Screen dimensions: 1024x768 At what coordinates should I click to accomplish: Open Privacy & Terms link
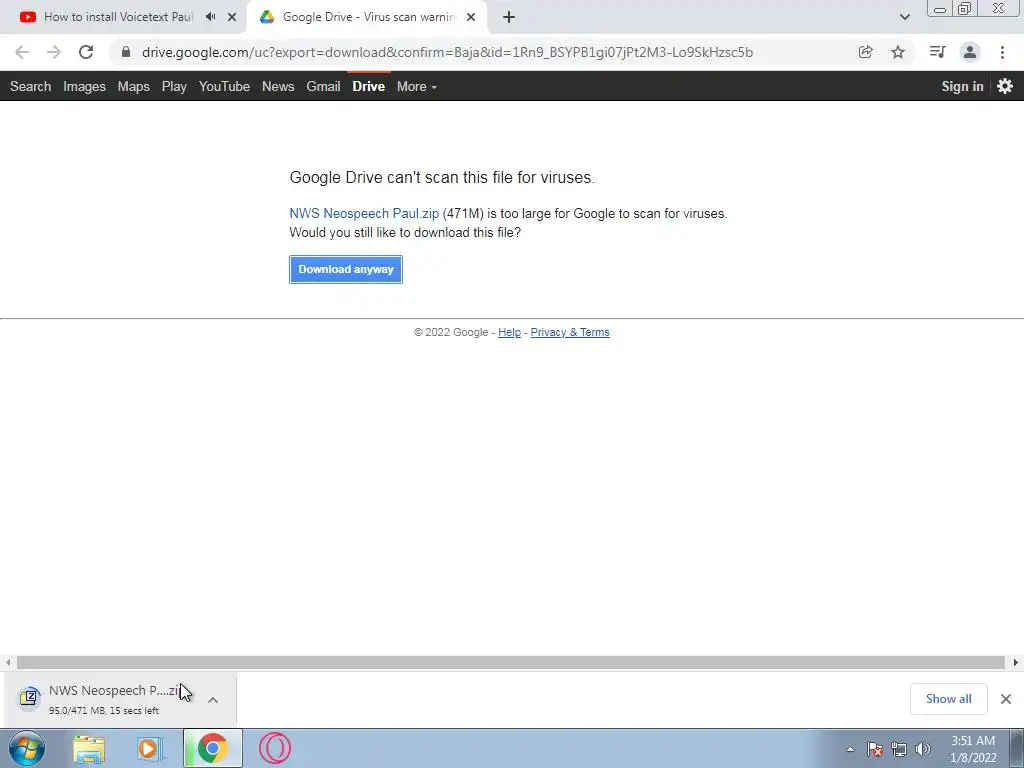[x=570, y=332]
